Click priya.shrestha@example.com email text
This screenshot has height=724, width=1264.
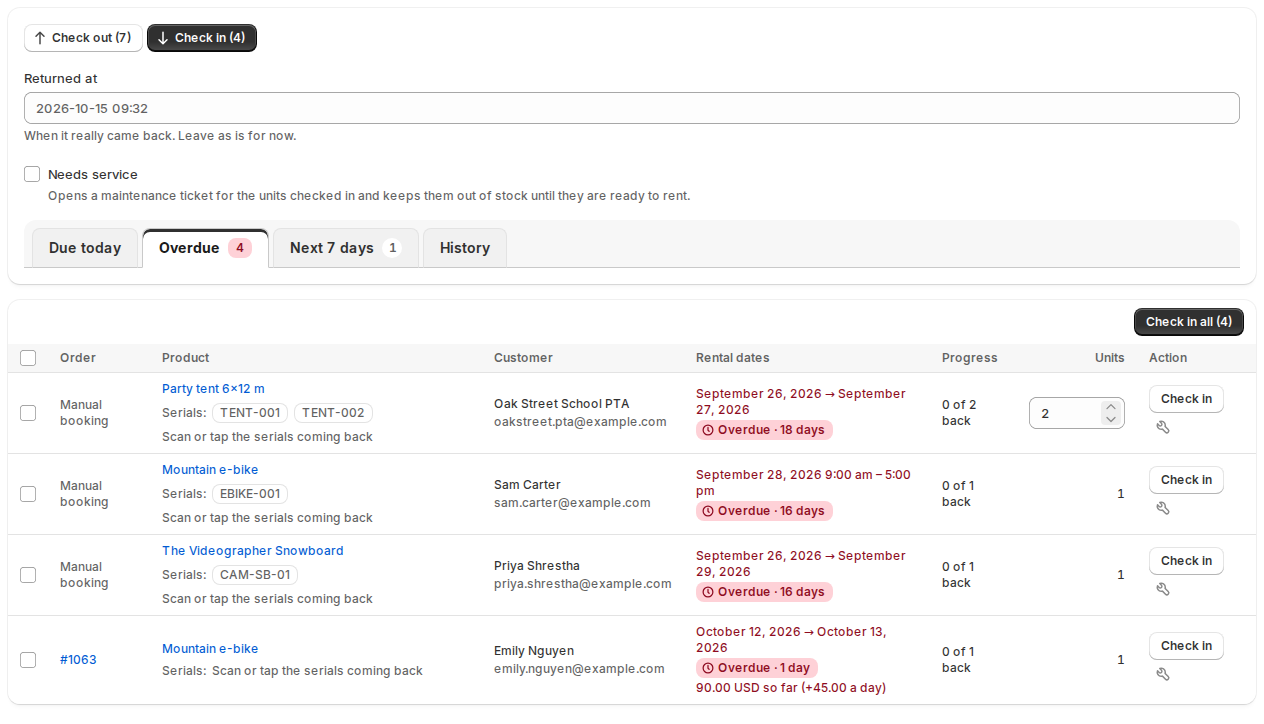pyautogui.click(x=583, y=584)
